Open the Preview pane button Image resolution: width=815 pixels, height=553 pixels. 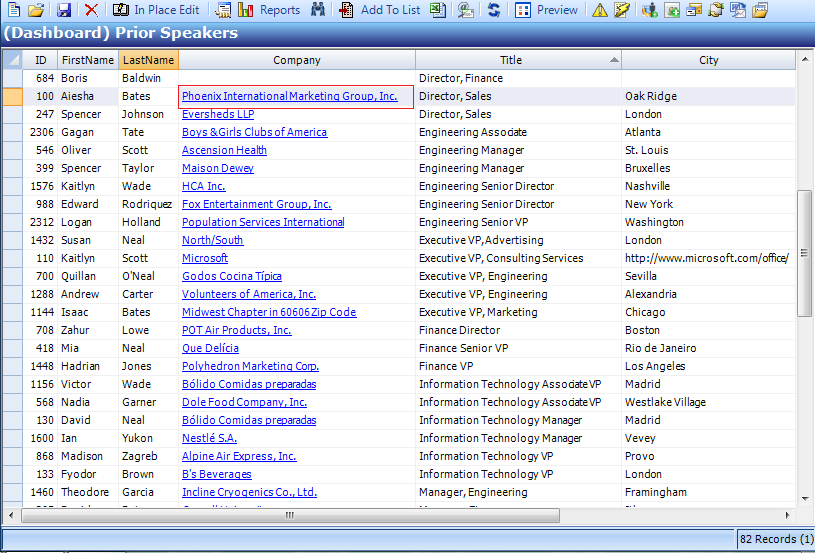(546, 9)
